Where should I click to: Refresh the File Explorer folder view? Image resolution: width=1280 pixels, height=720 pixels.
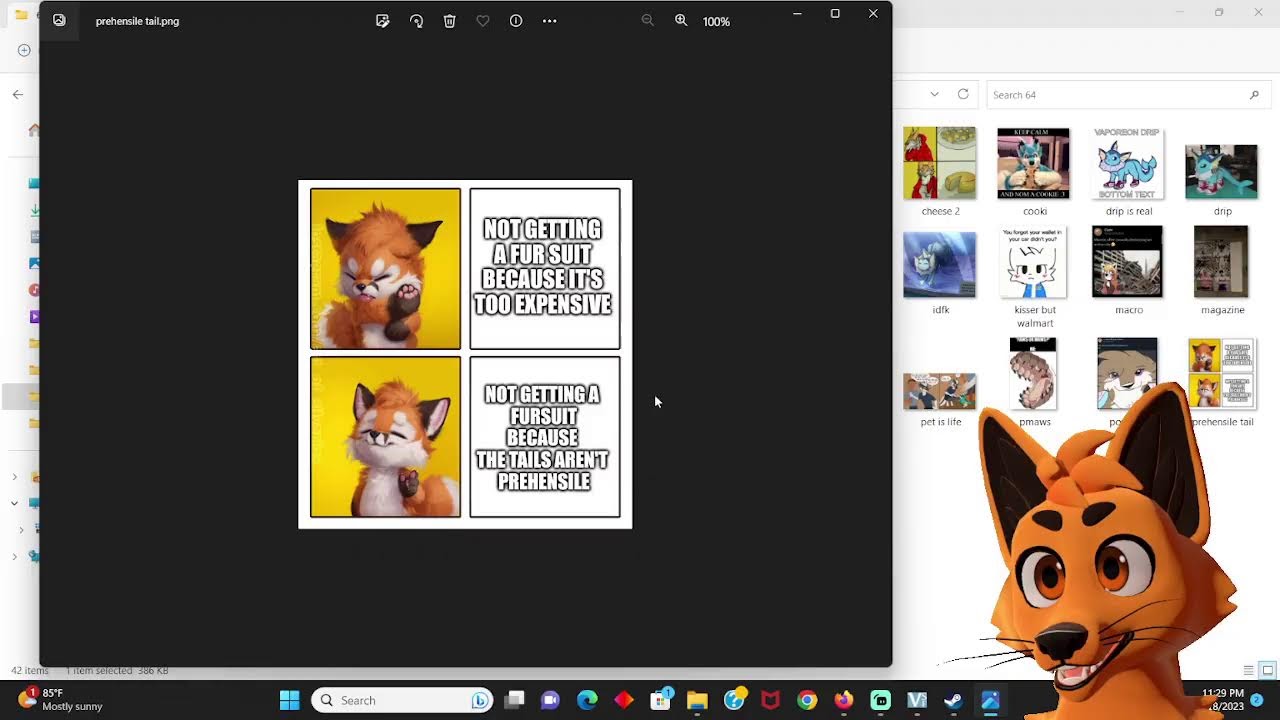[x=963, y=94]
